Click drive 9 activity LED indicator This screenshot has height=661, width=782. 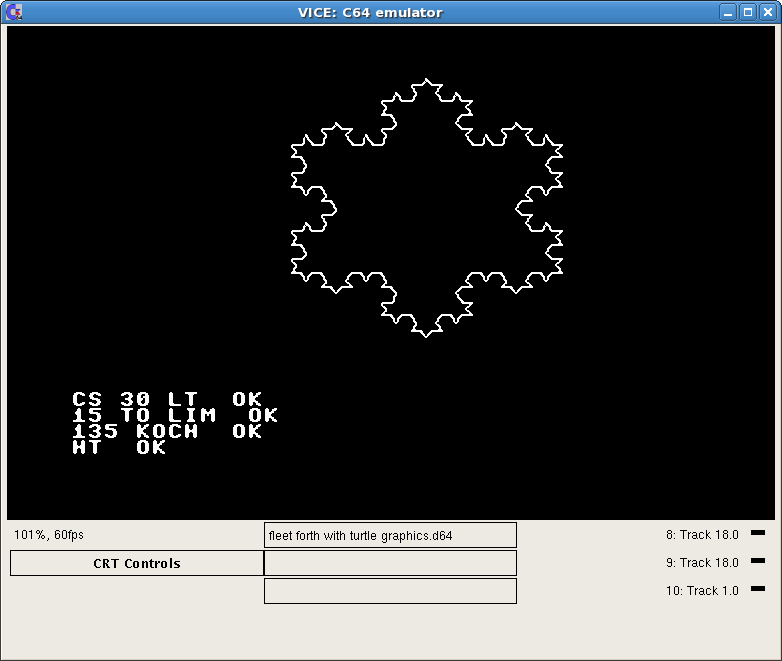757,561
